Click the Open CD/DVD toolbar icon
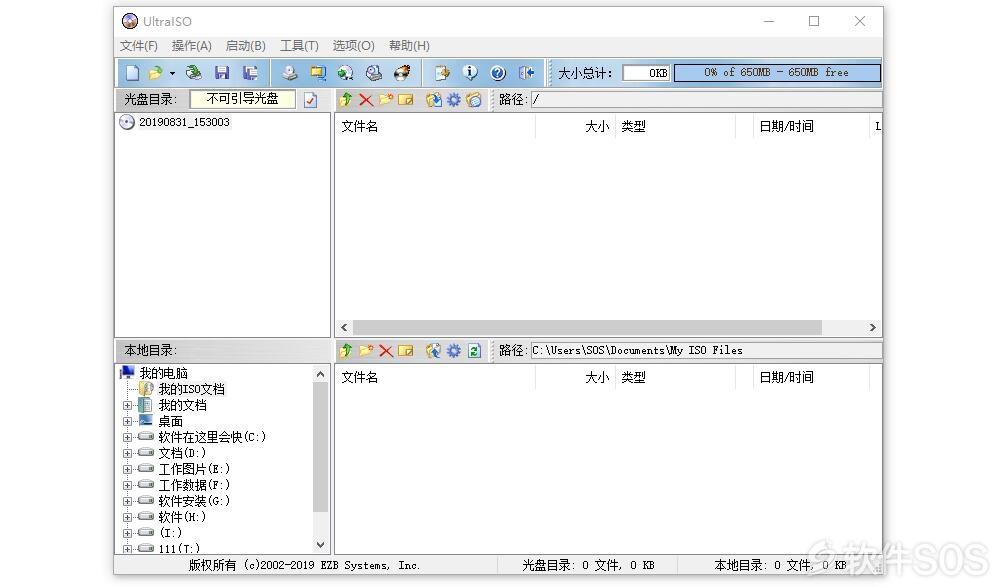1004x587 pixels. coord(193,73)
